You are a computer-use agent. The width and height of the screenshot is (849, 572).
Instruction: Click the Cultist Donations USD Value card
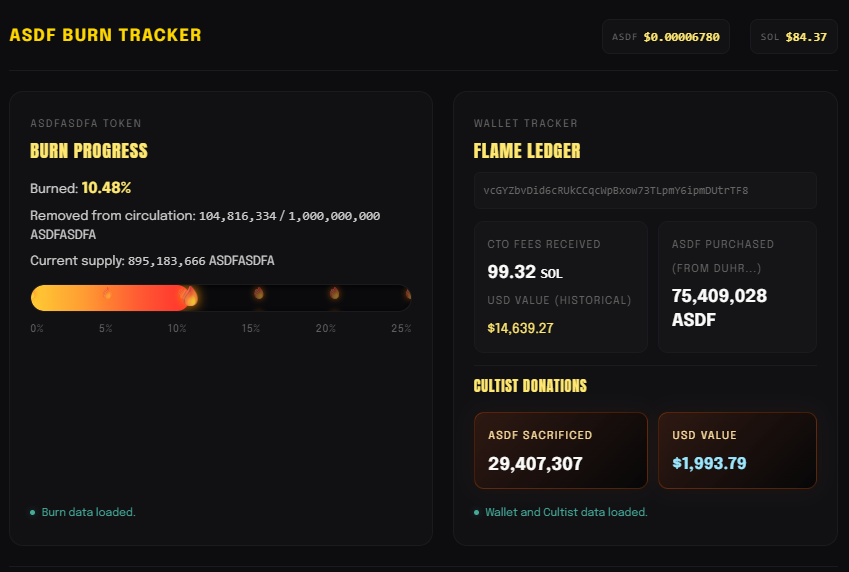pos(737,451)
